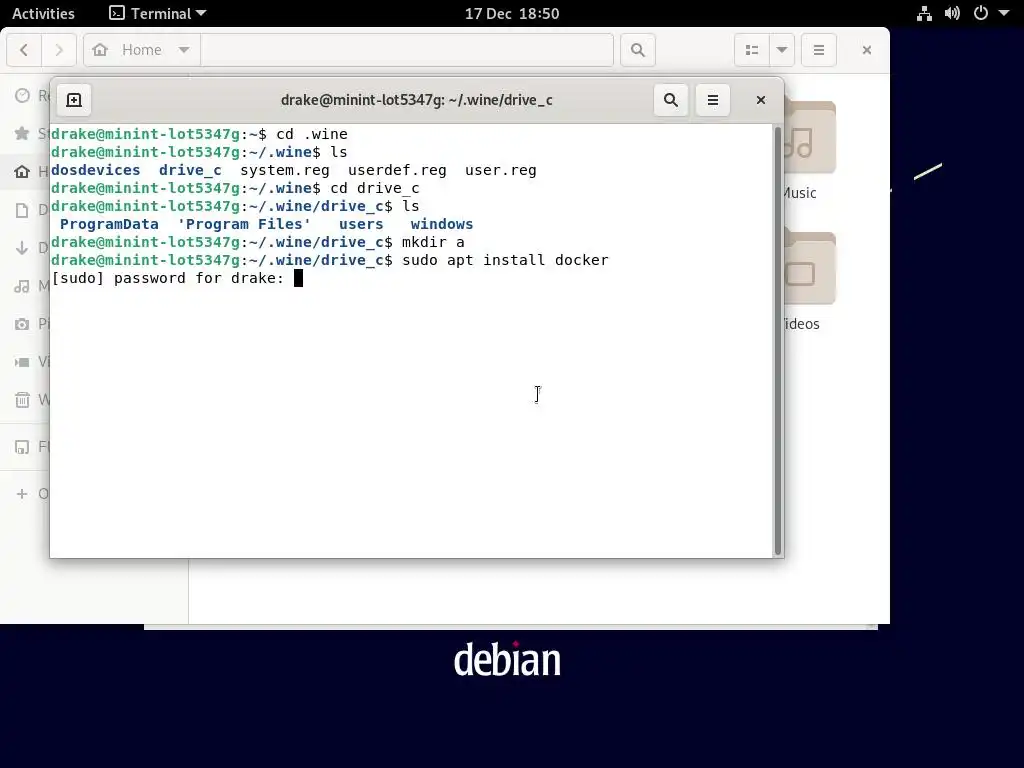Close the Files window
Viewport: 1024px width, 768px height.
(867, 50)
